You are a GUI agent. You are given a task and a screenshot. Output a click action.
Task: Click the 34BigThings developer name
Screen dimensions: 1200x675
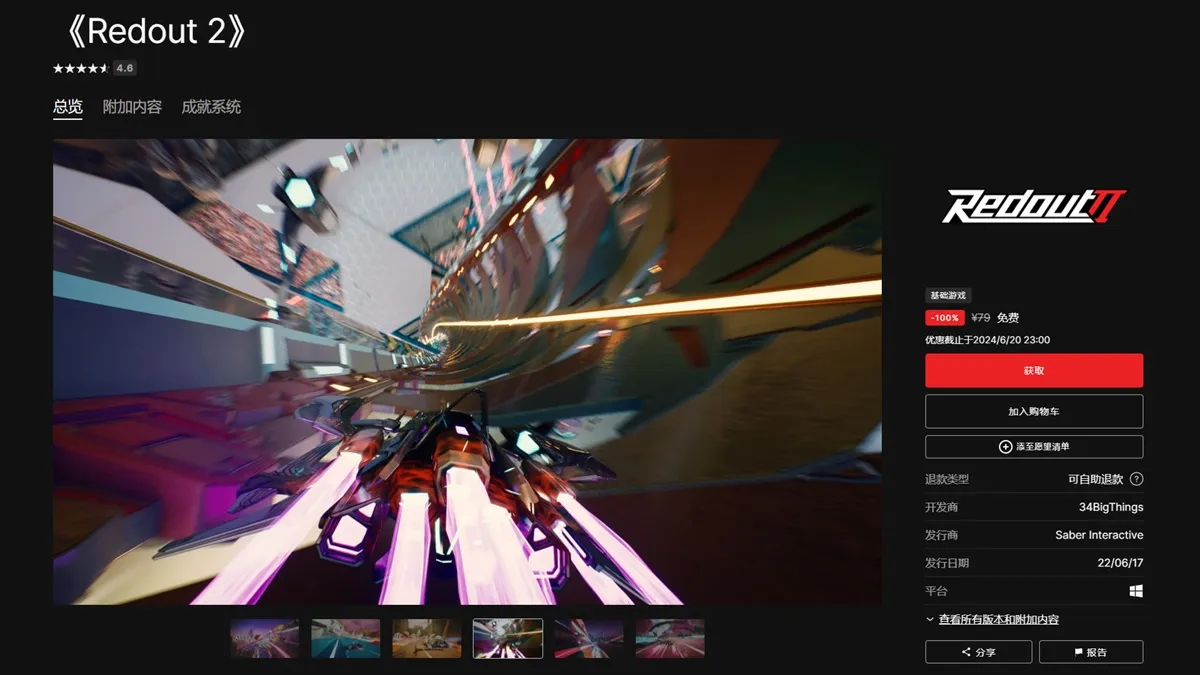[x=1111, y=507]
